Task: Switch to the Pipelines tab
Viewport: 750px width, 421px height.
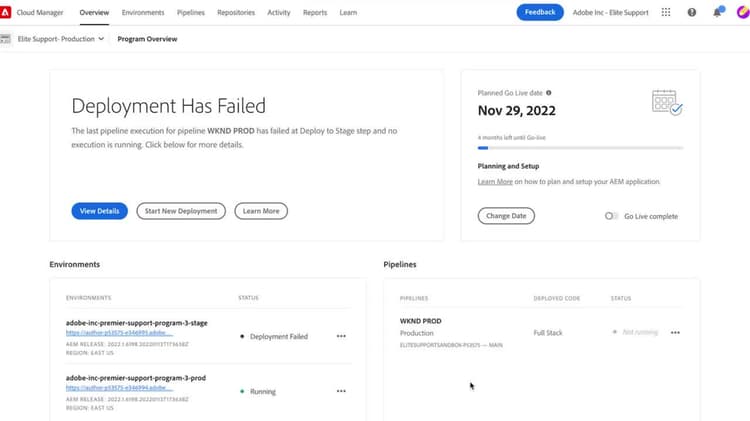Action: [191, 12]
